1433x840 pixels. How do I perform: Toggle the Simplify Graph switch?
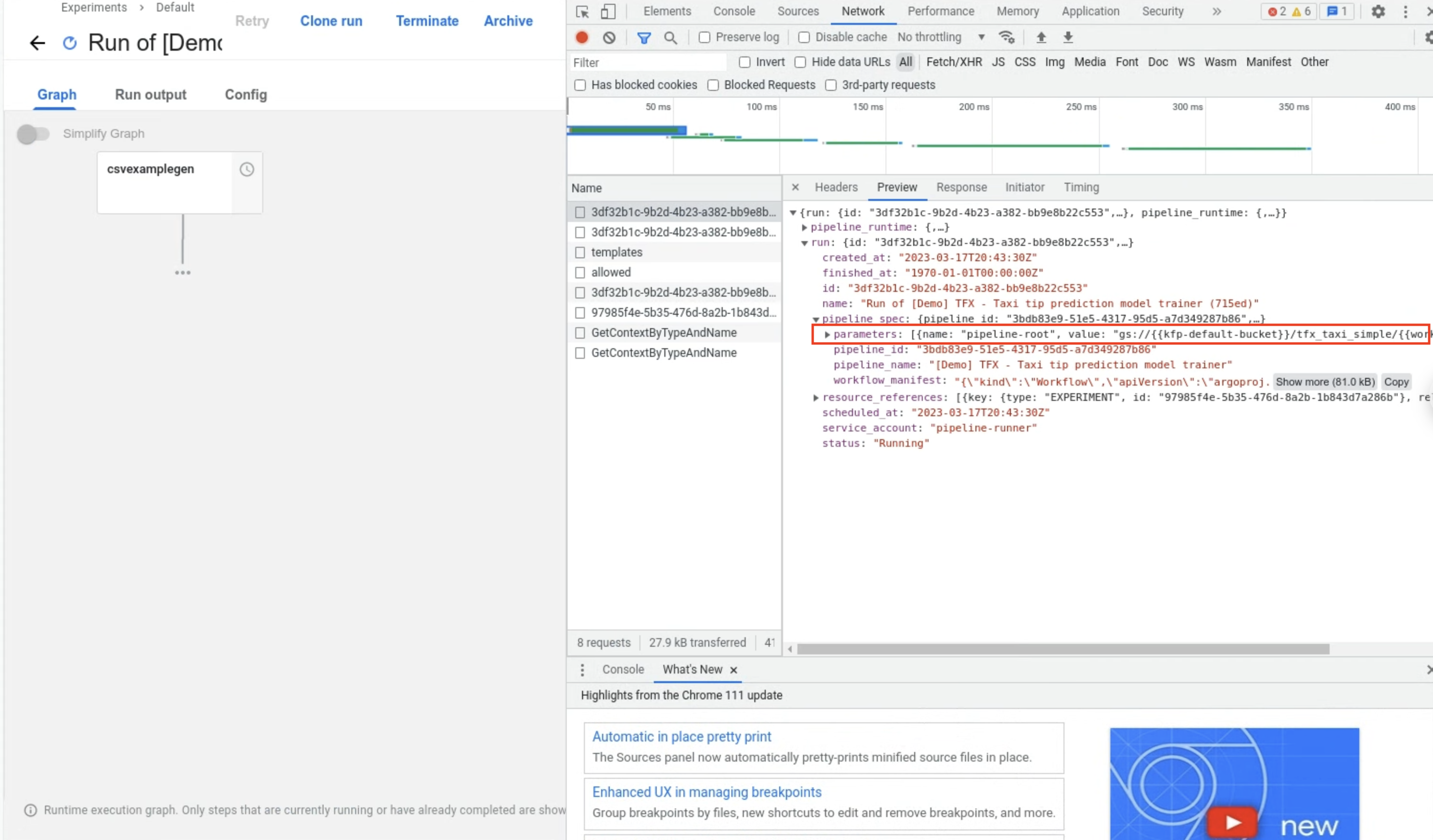coord(34,134)
